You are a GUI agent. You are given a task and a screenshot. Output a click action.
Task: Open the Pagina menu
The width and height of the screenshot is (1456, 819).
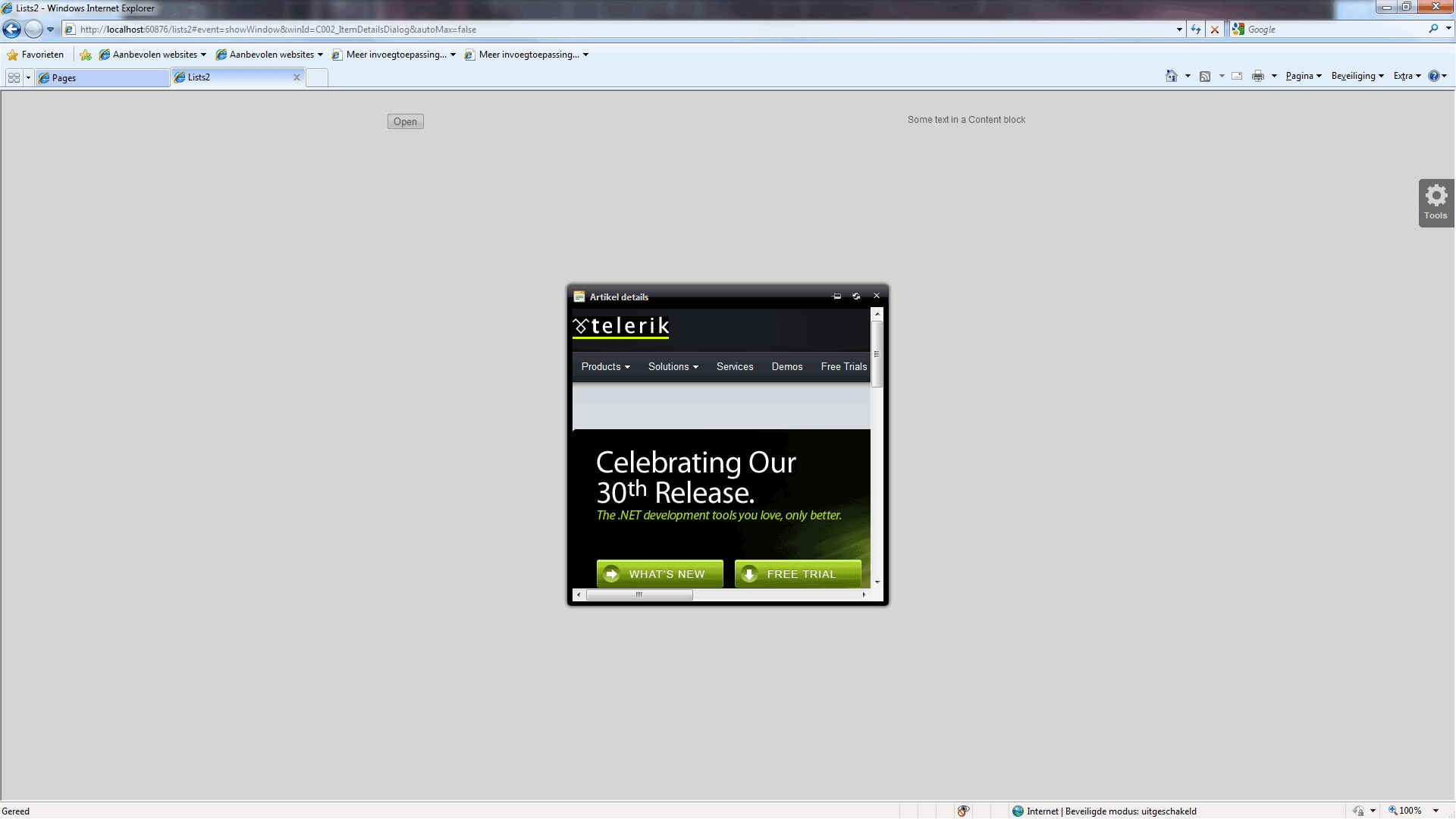click(x=1304, y=76)
